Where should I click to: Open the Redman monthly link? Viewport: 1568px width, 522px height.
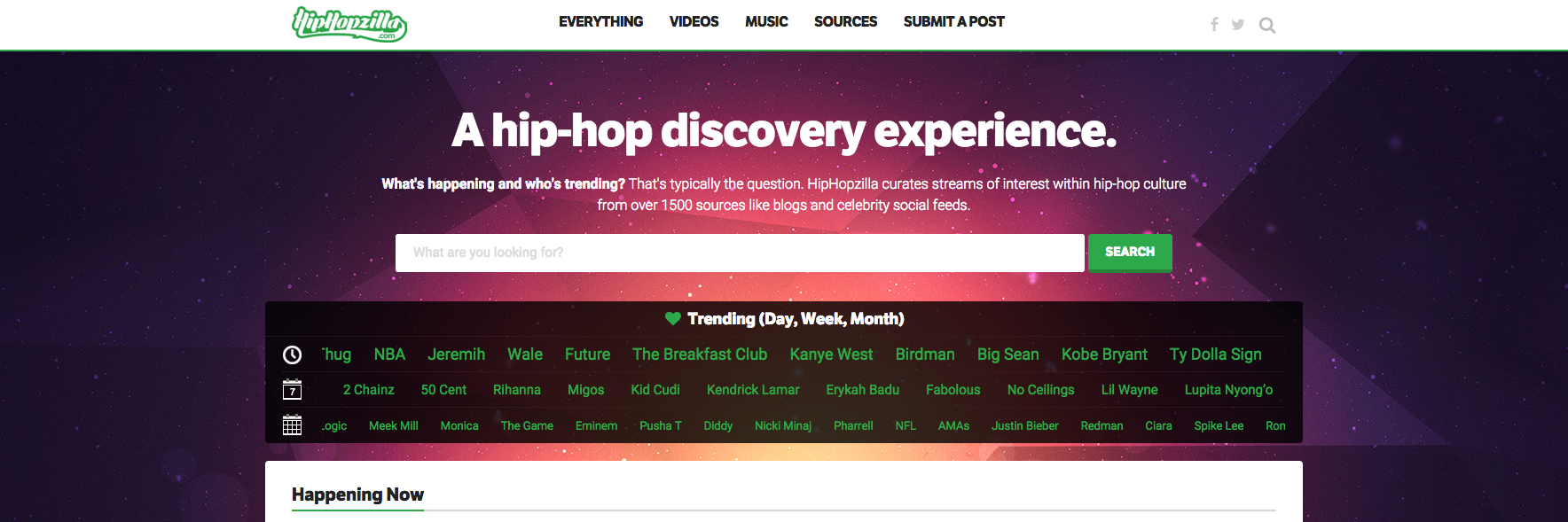click(x=1102, y=426)
